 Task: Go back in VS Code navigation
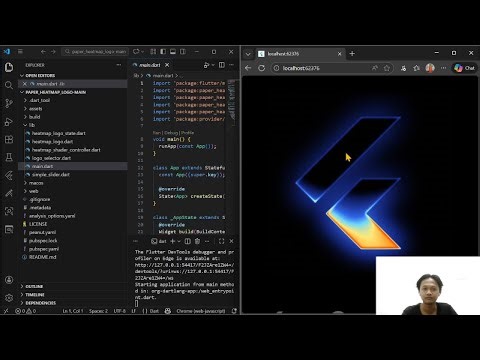(x=43, y=52)
